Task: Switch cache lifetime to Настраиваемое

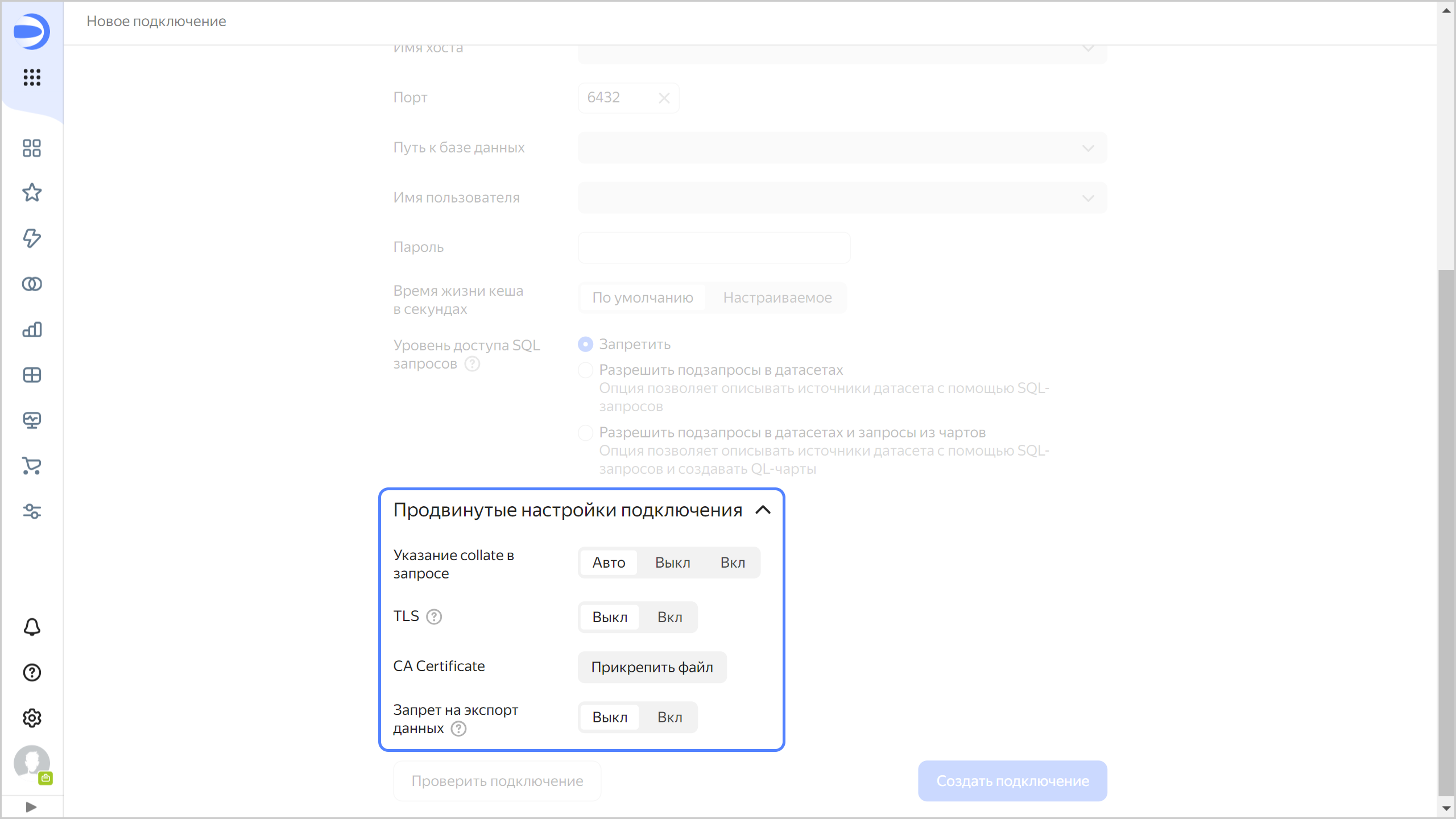Action: tap(777, 297)
